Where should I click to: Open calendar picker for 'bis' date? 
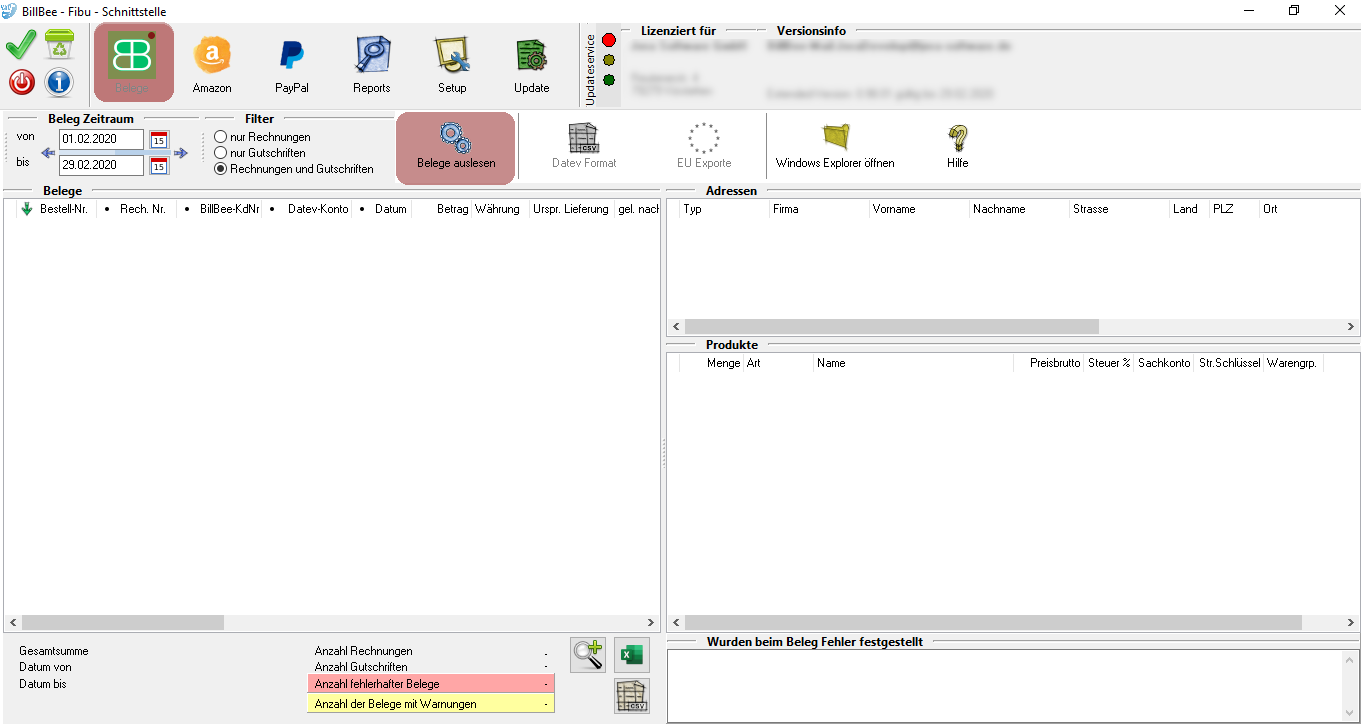[x=159, y=166]
